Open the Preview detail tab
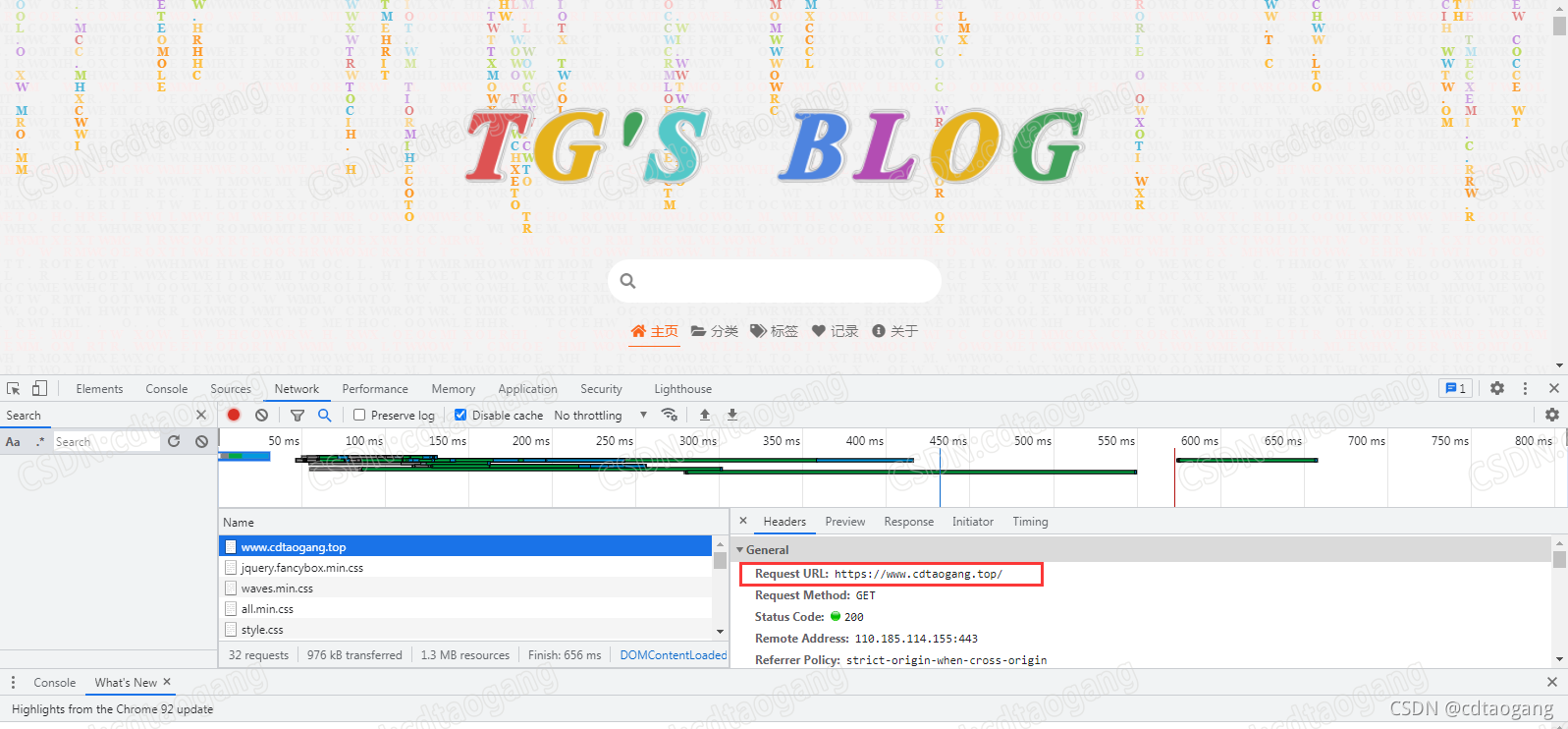This screenshot has width=1568, height=729. click(x=845, y=521)
